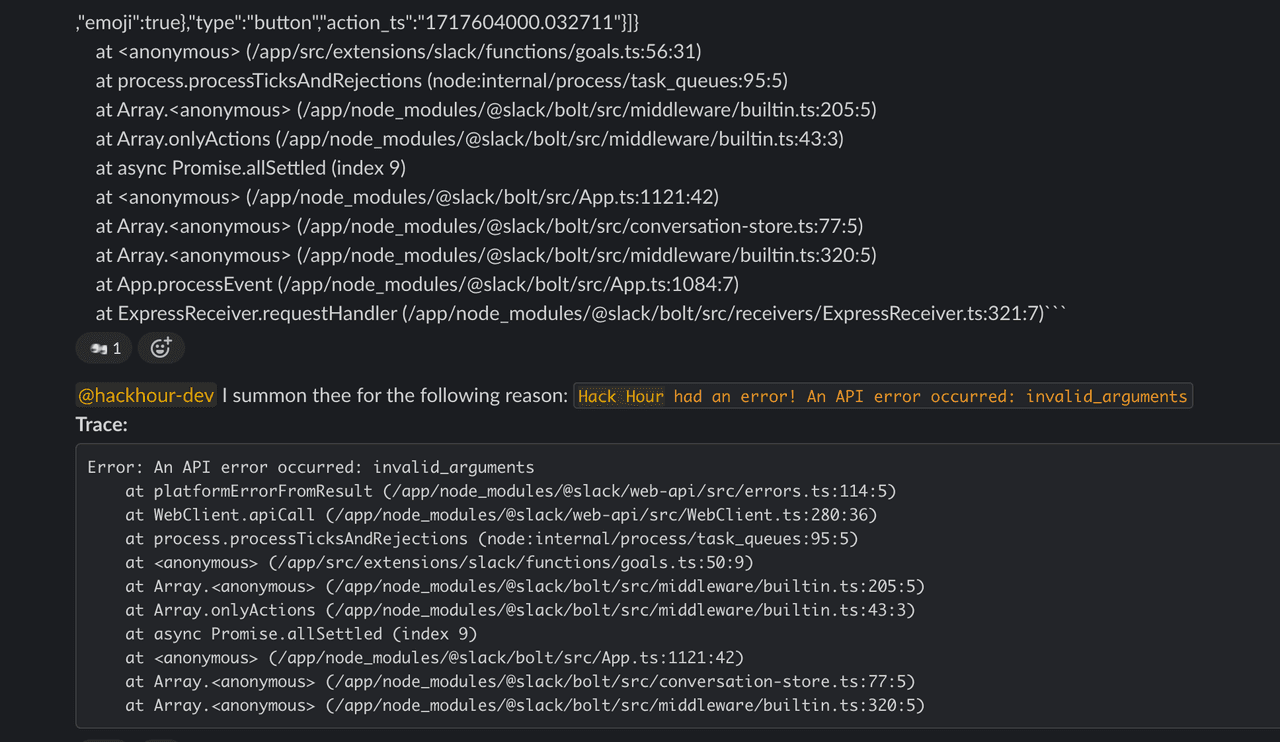Select the orange inline code "Hack Hour had an error!"
The height and width of the screenshot is (742, 1280).
point(882,397)
